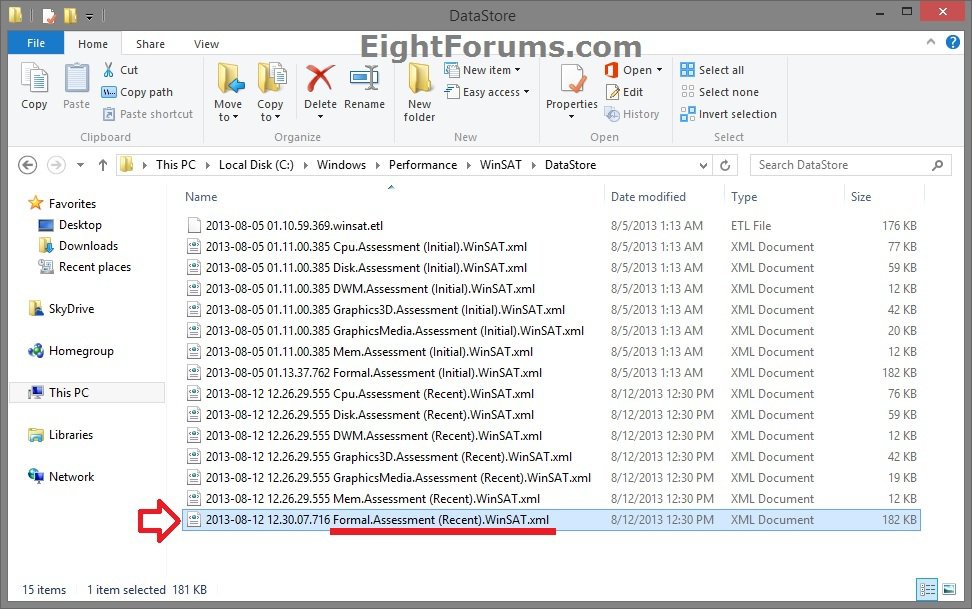This screenshot has width=972, height=609.
Task: Open Homegroup in the navigation pane
Action: [x=71, y=351]
